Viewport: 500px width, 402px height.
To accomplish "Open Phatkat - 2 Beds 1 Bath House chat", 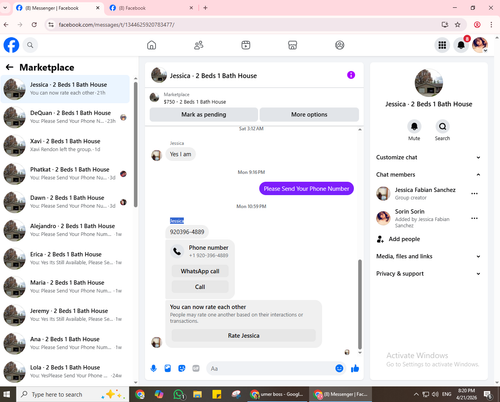I will coord(65,174).
